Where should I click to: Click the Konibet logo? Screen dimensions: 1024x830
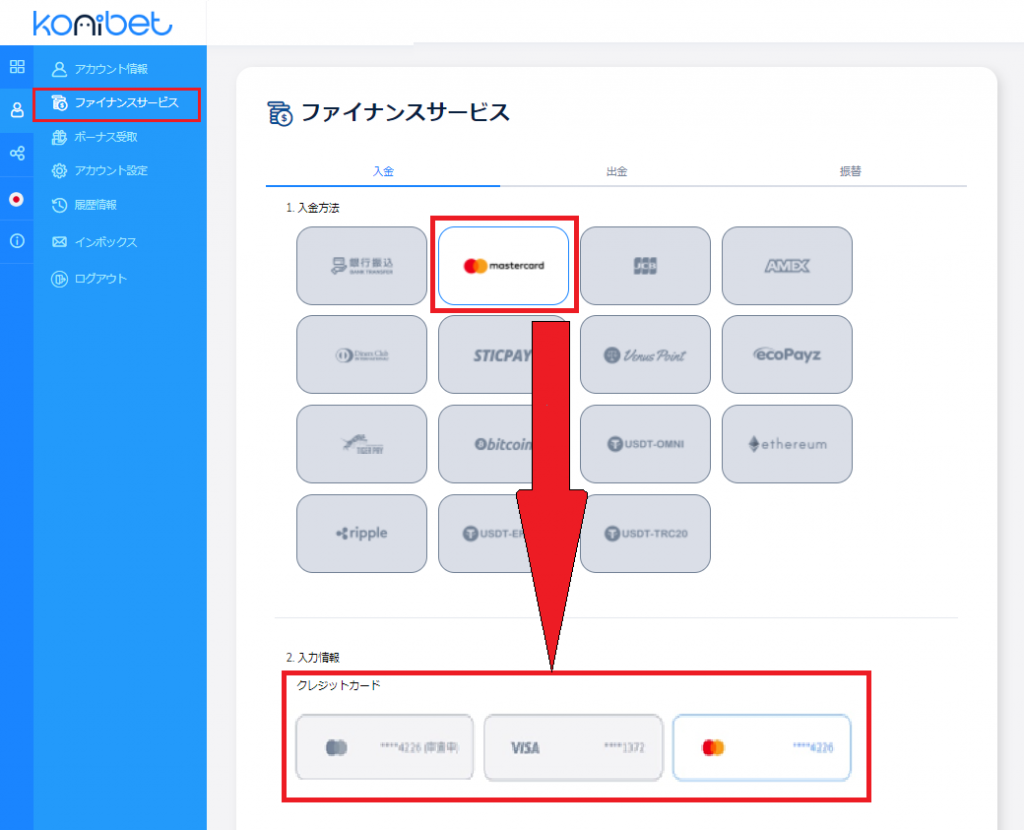click(x=103, y=23)
